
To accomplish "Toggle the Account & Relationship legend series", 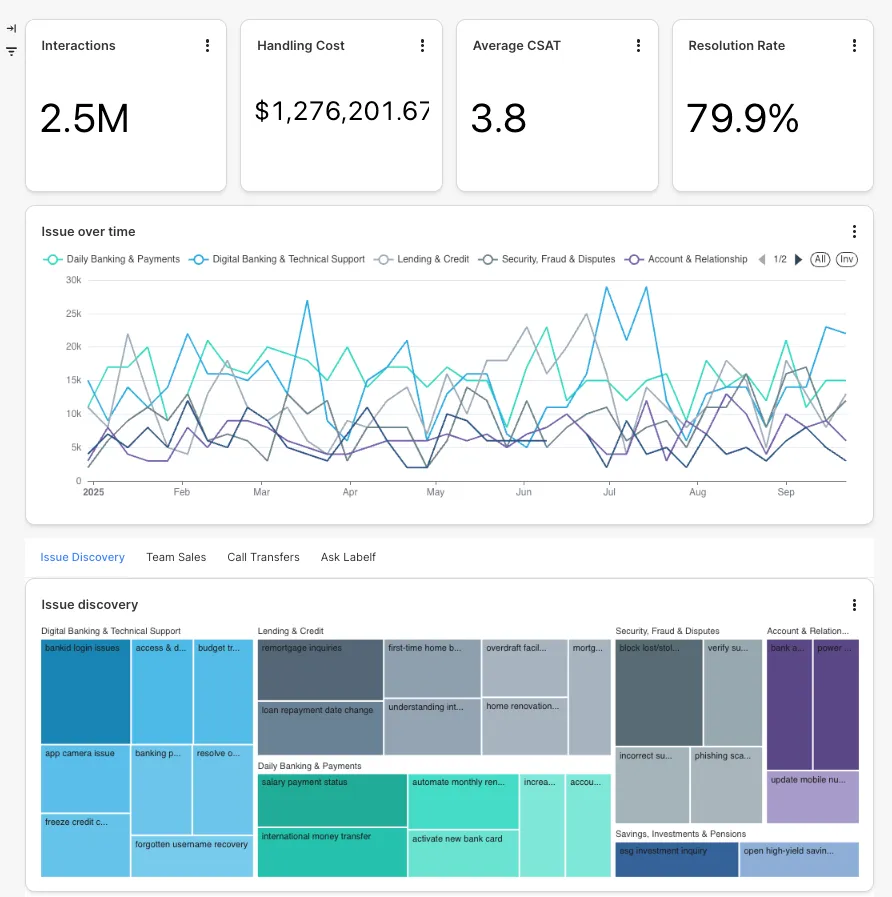I will (686, 259).
